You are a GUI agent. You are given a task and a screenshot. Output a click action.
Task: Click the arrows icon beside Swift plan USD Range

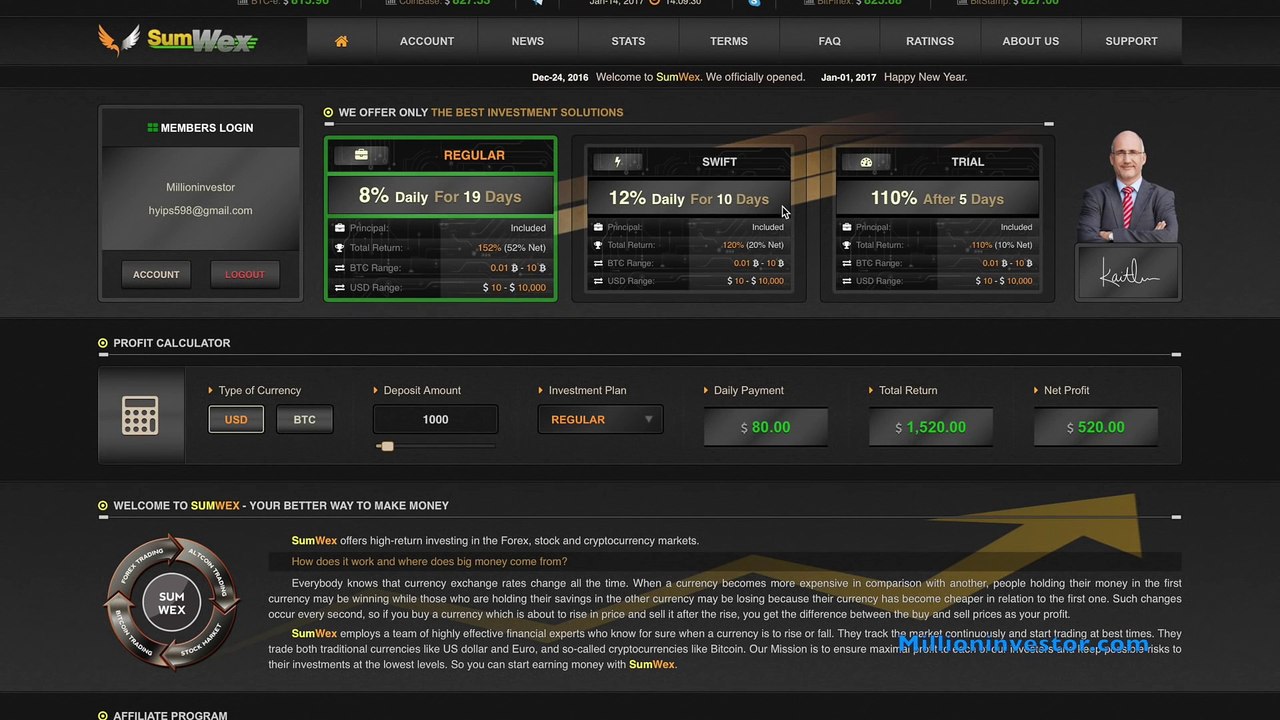point(598,281)
